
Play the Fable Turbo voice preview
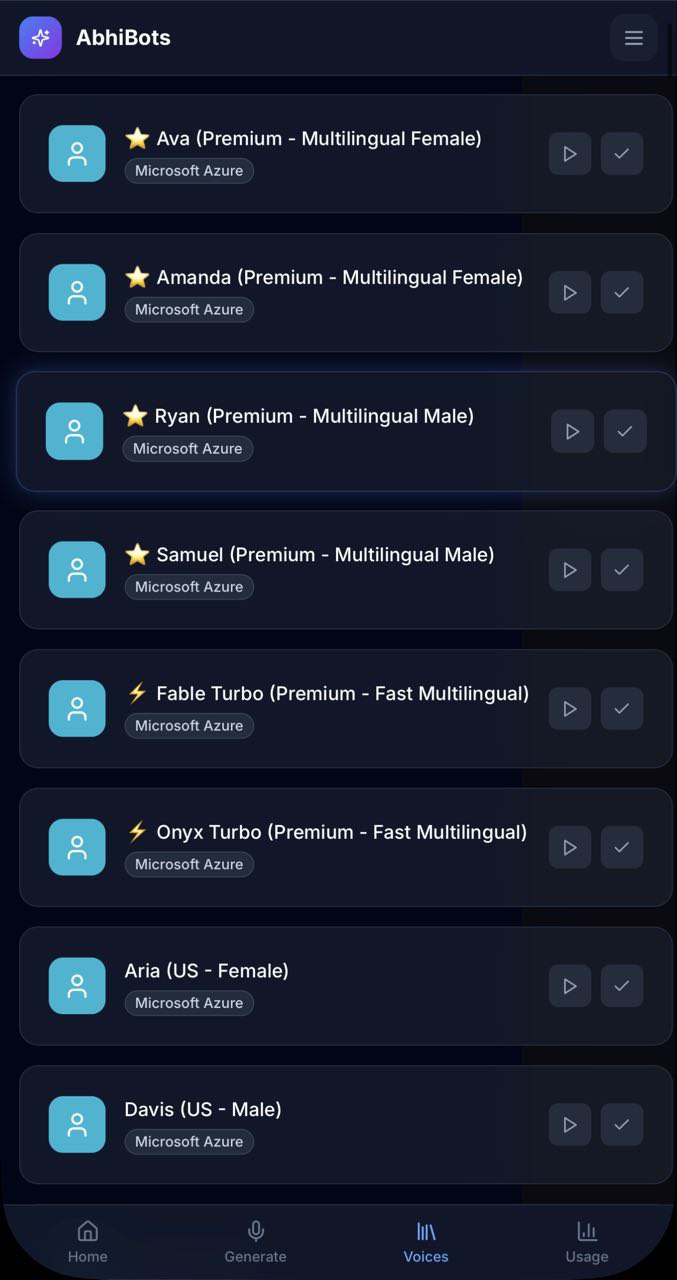(x=569, y=708)
